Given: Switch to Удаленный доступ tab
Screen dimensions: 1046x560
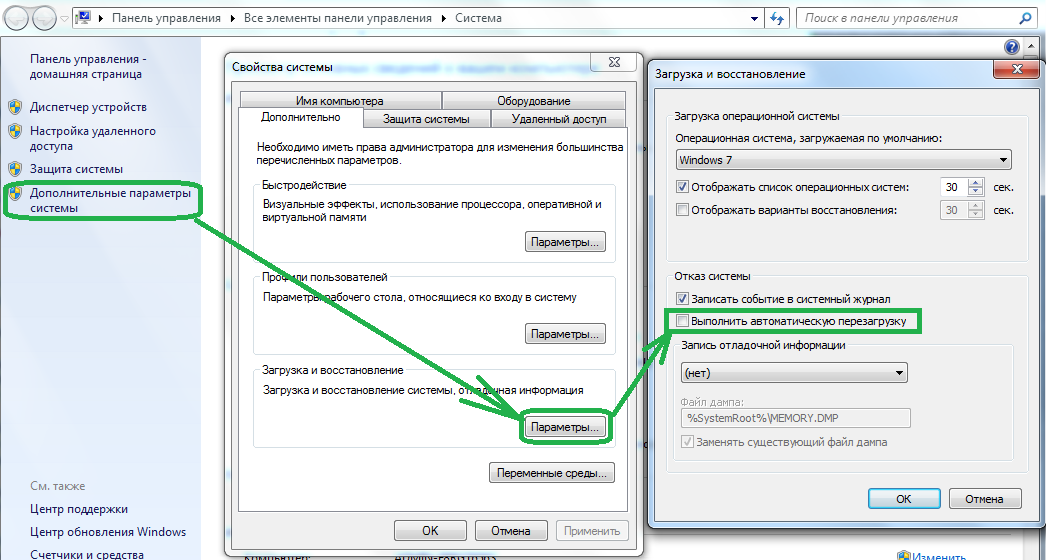Looking at the screenshot, I should coord(559,119).
